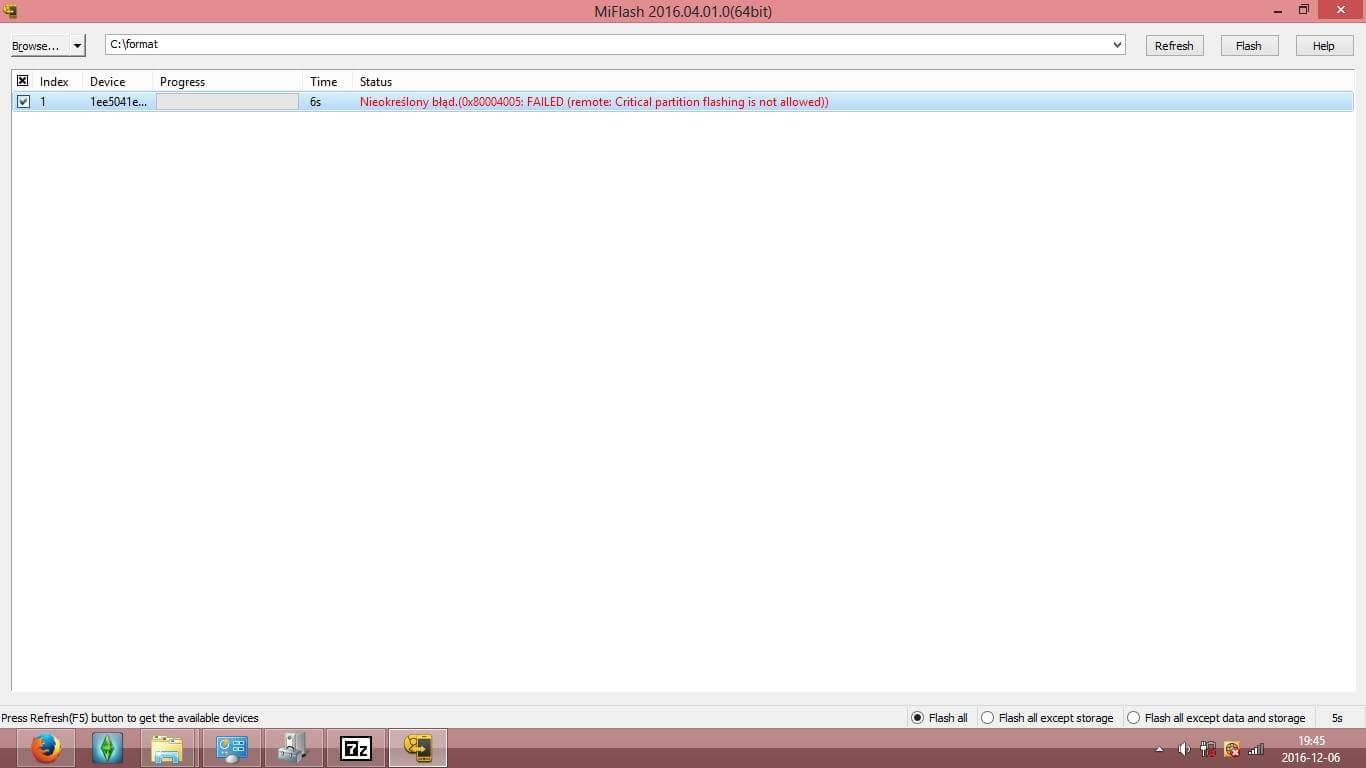Launch The Sims from taskbar
Viewport: 1366px width, 768px height.
tap(107, 748)
